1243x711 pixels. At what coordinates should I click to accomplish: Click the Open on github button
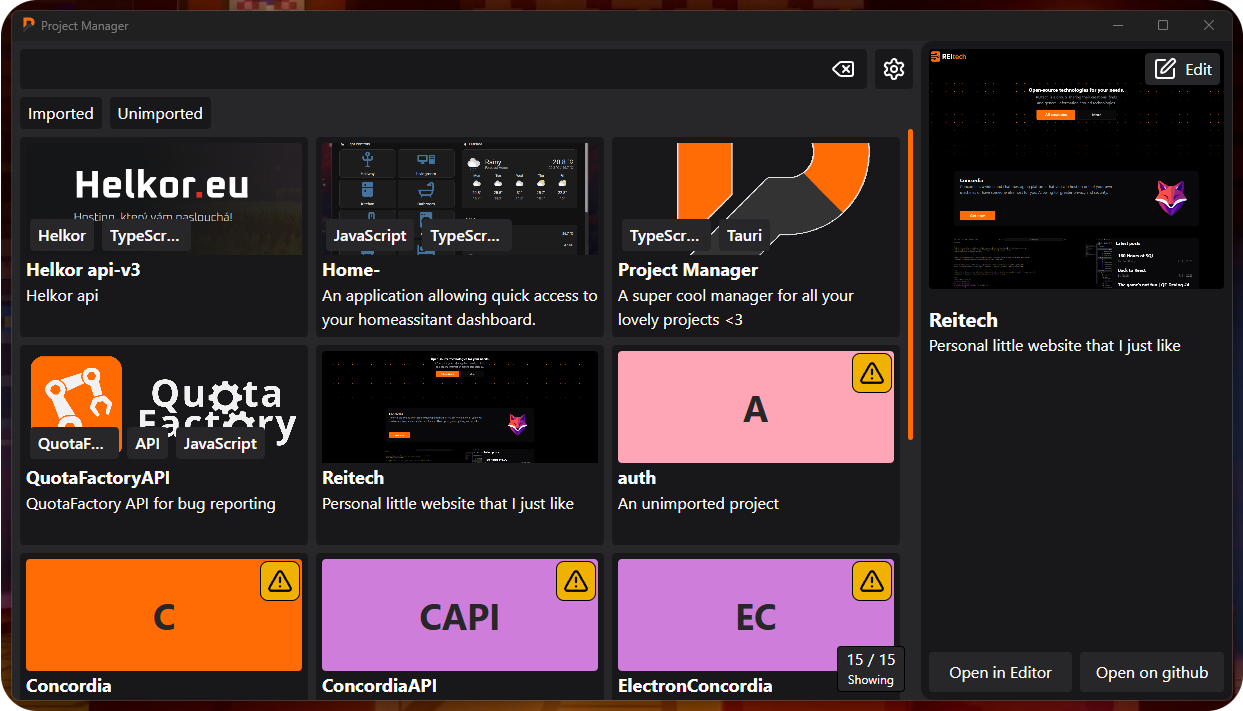1151,672
